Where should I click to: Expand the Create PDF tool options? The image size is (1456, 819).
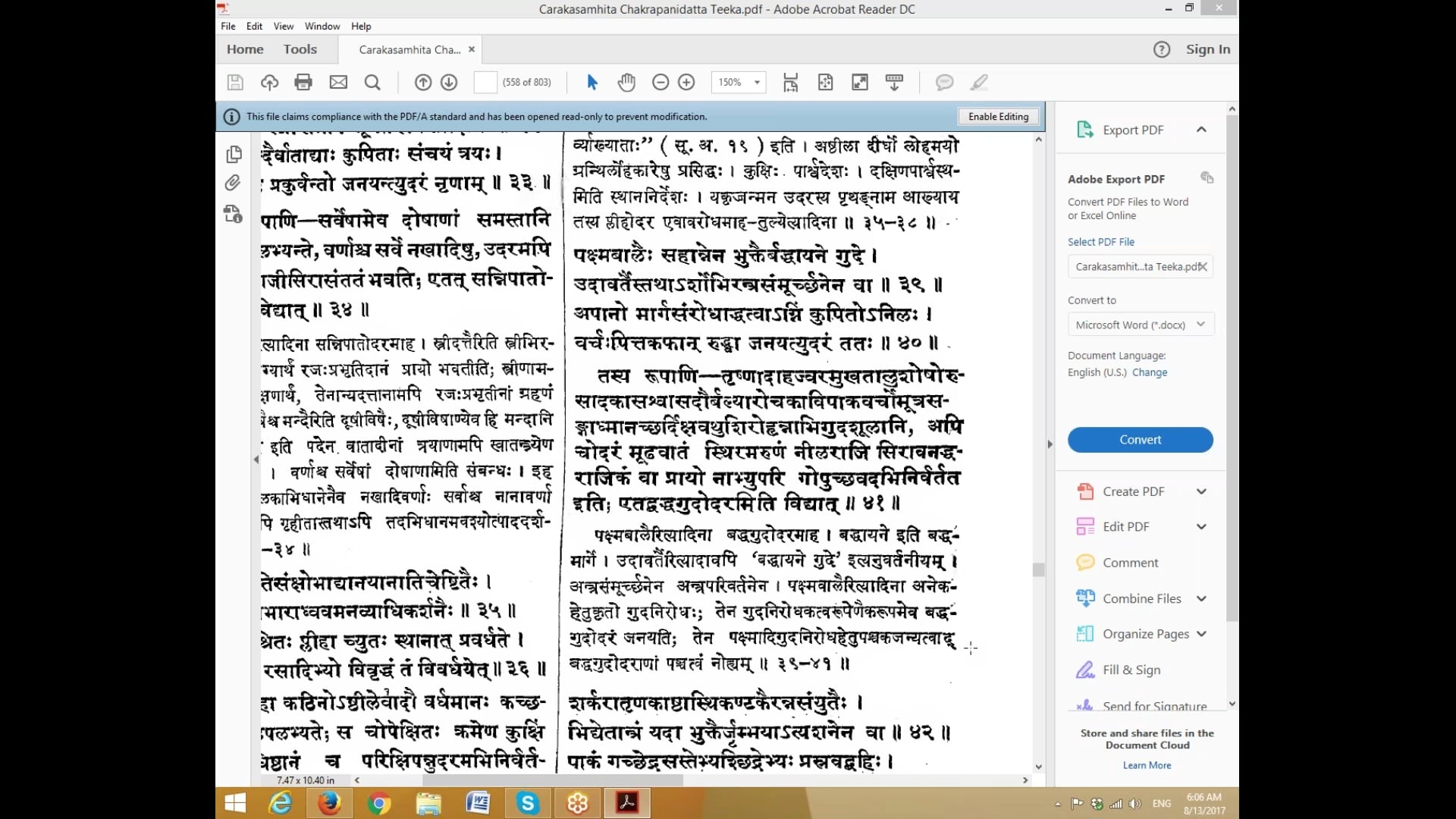1201,491
